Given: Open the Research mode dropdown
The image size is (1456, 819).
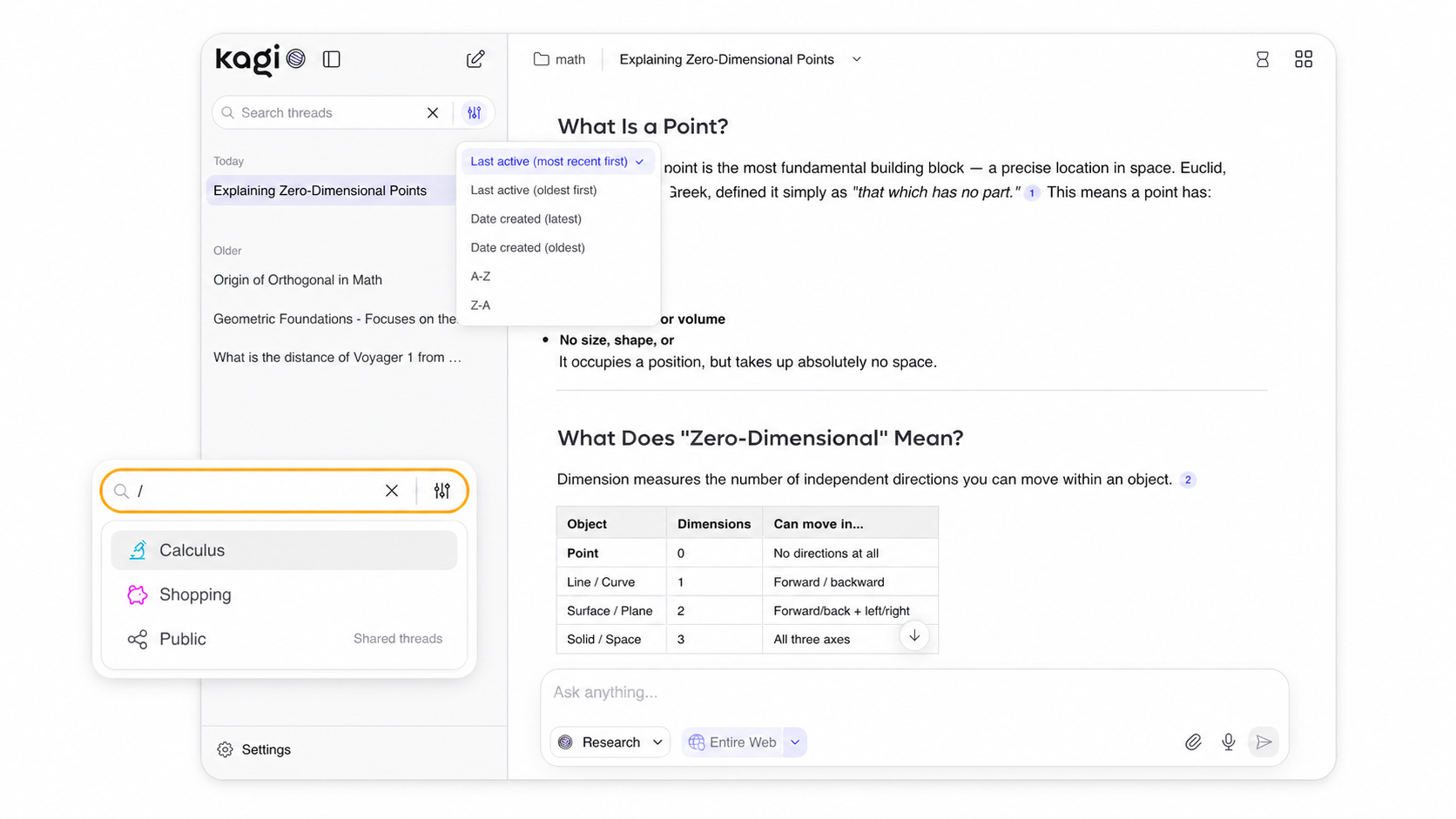Looking at the screenshot, I should (x=610, y=742).
